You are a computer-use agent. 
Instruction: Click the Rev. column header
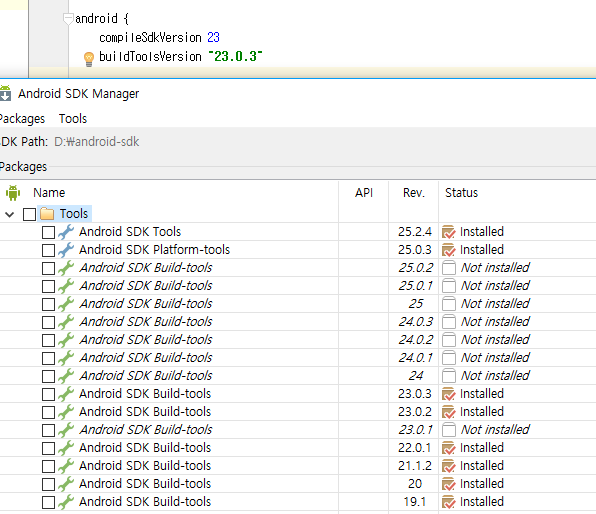click(414, 193)
